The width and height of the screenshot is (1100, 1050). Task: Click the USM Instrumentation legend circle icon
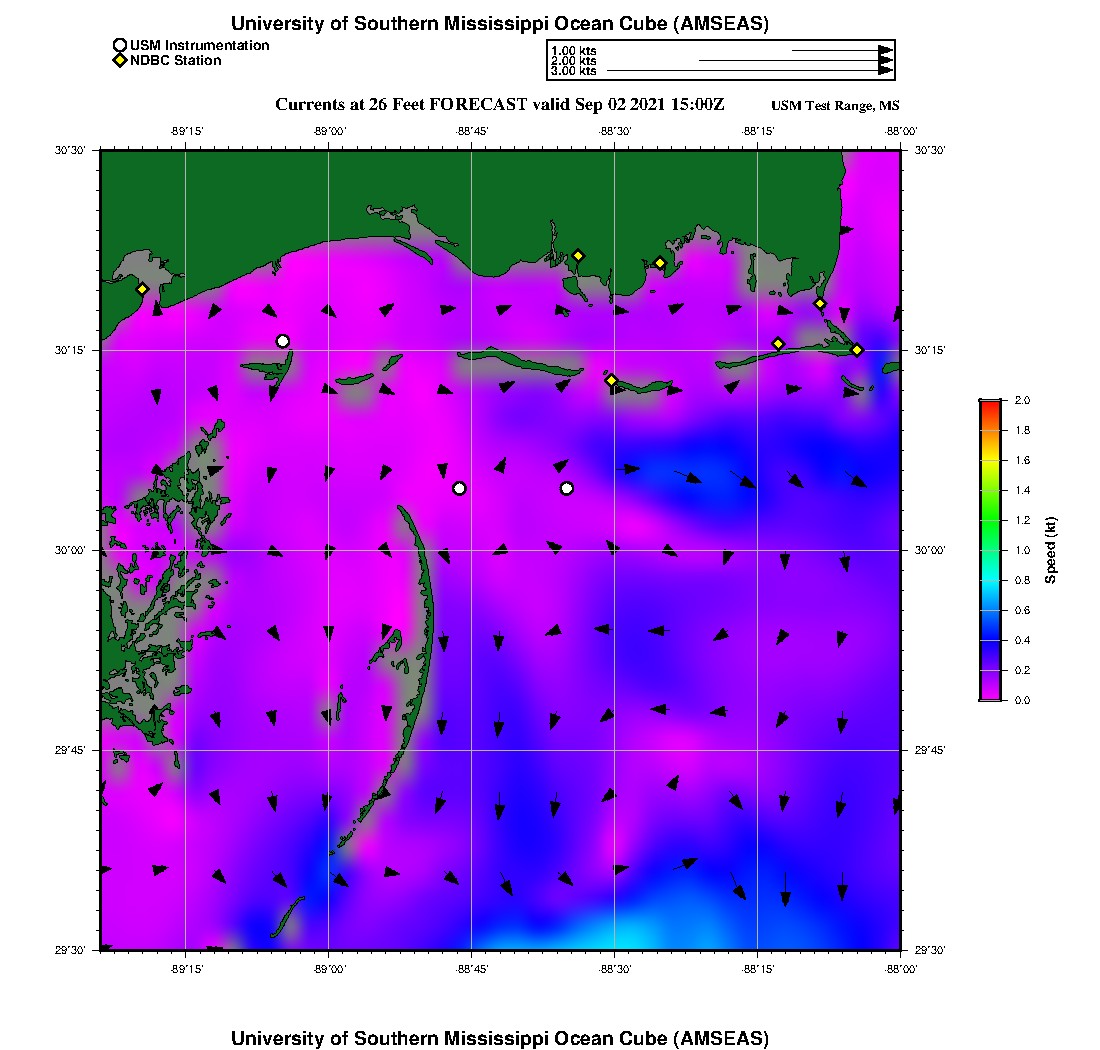pyautogui.click(x=120, y=46)
